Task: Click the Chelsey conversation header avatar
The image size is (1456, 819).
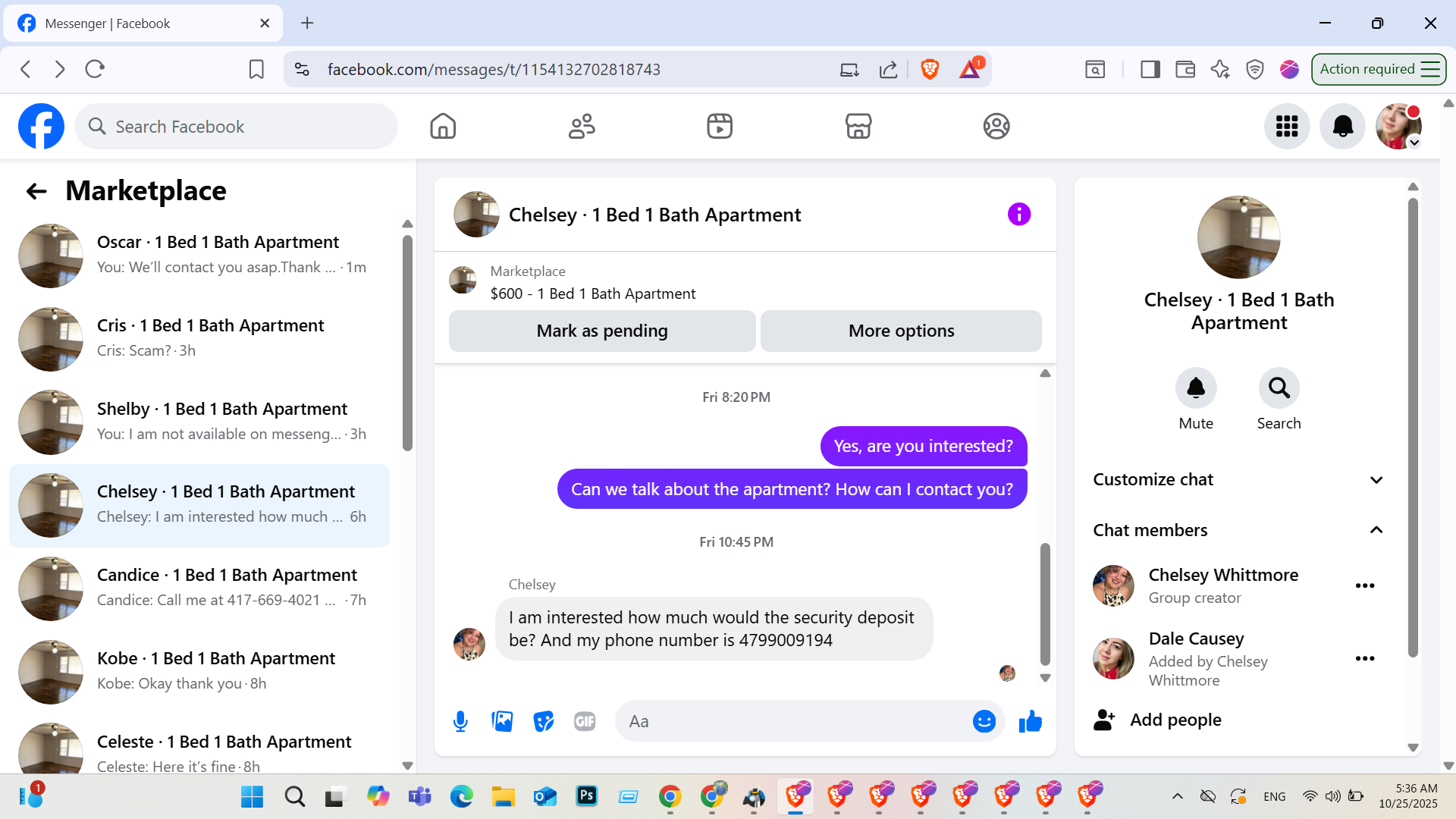Action: (476, 215)
